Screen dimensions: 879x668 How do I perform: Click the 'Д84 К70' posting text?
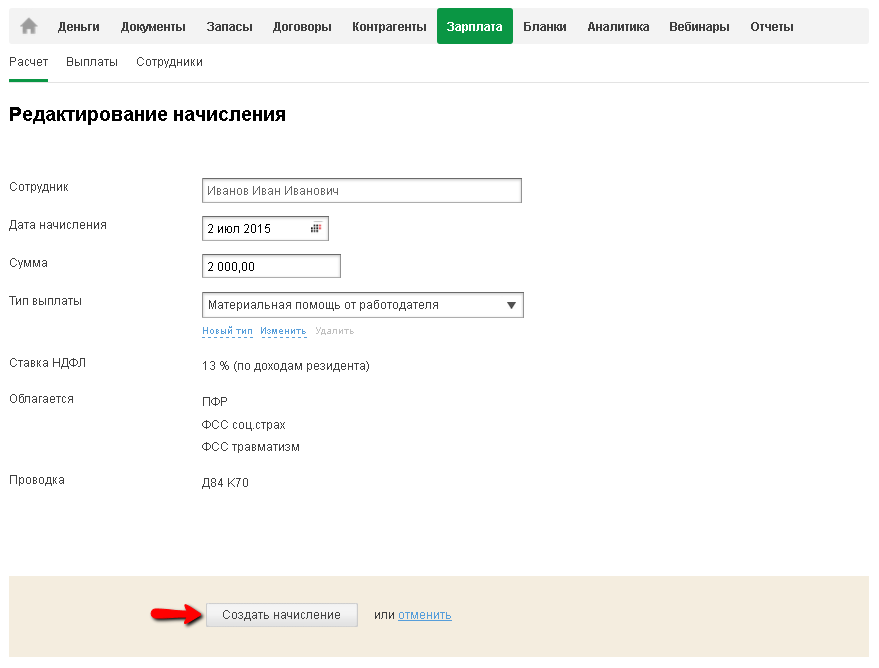225,483
